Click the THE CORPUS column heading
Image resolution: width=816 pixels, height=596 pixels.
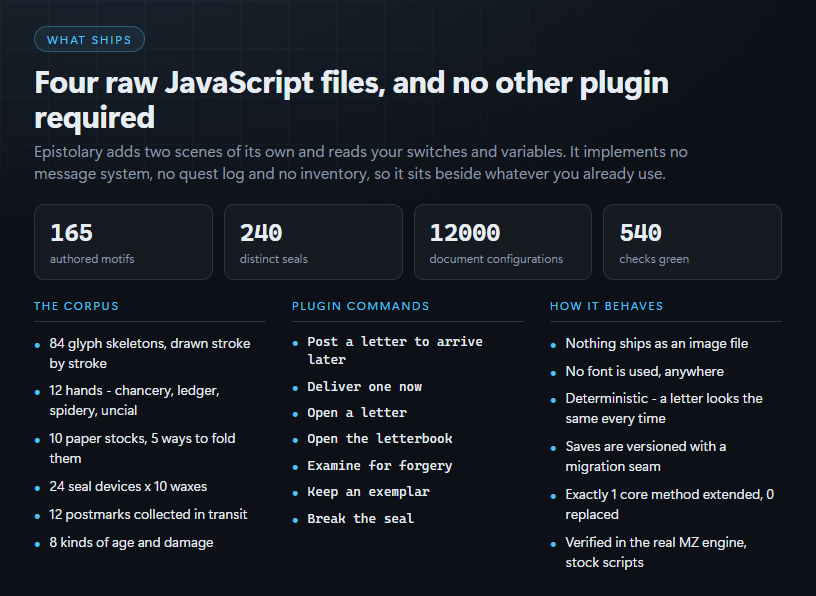click(x=76, y=306)
